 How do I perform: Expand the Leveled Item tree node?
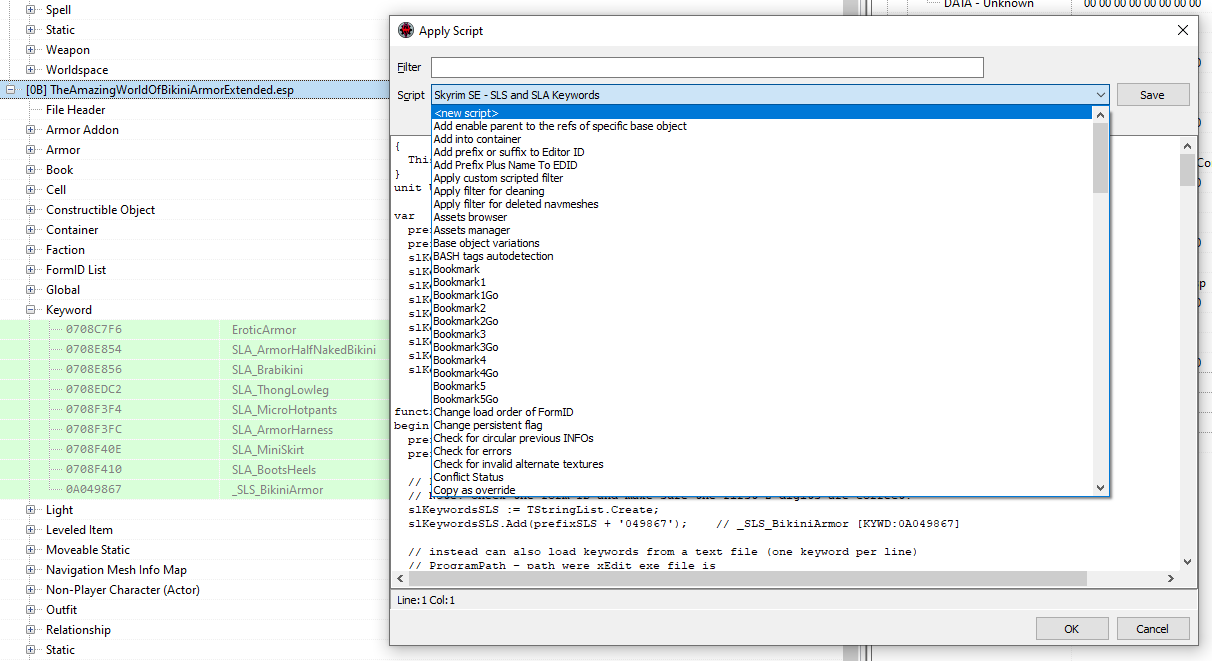[x=30, y=530]
